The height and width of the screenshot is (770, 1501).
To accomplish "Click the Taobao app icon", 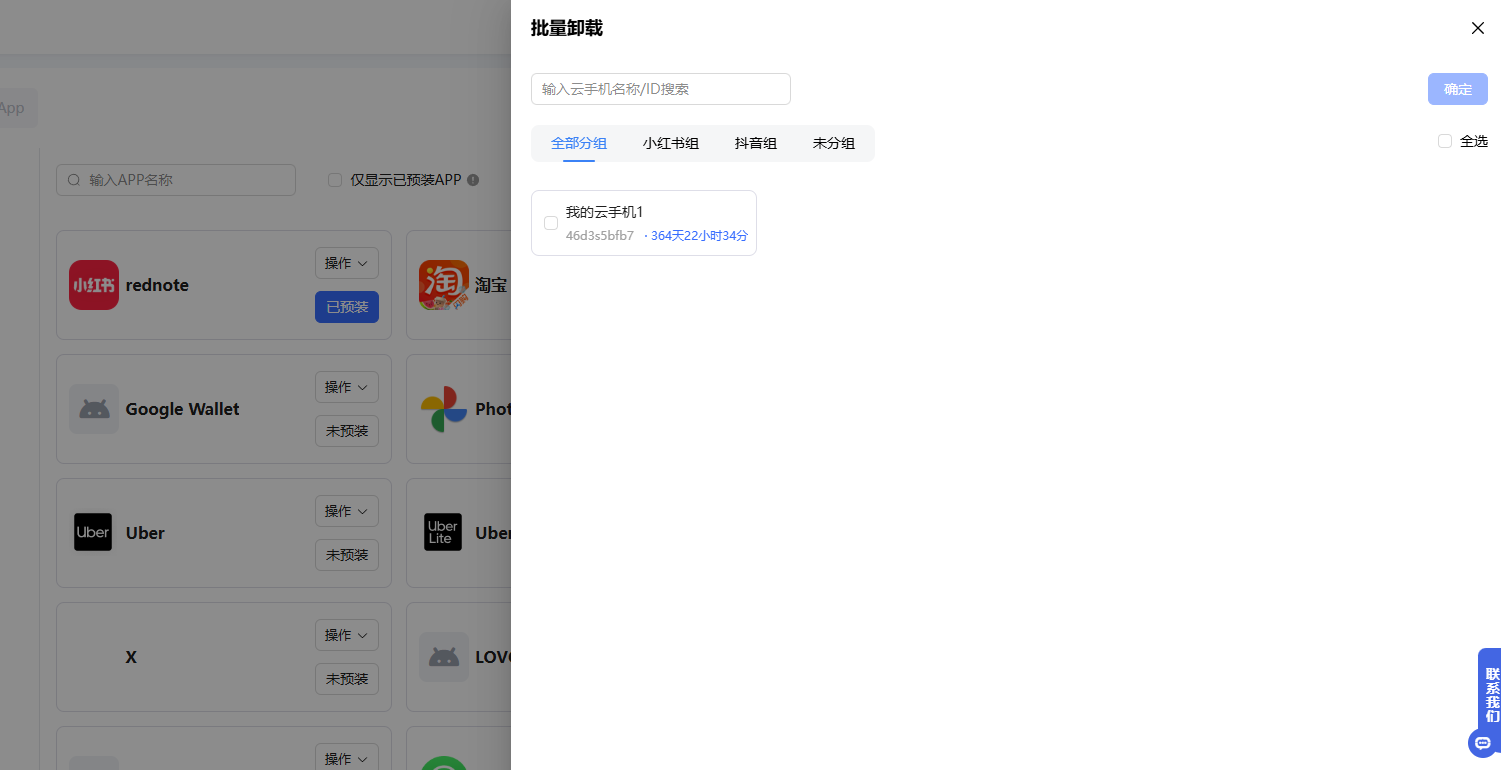I will click(444, 285).
